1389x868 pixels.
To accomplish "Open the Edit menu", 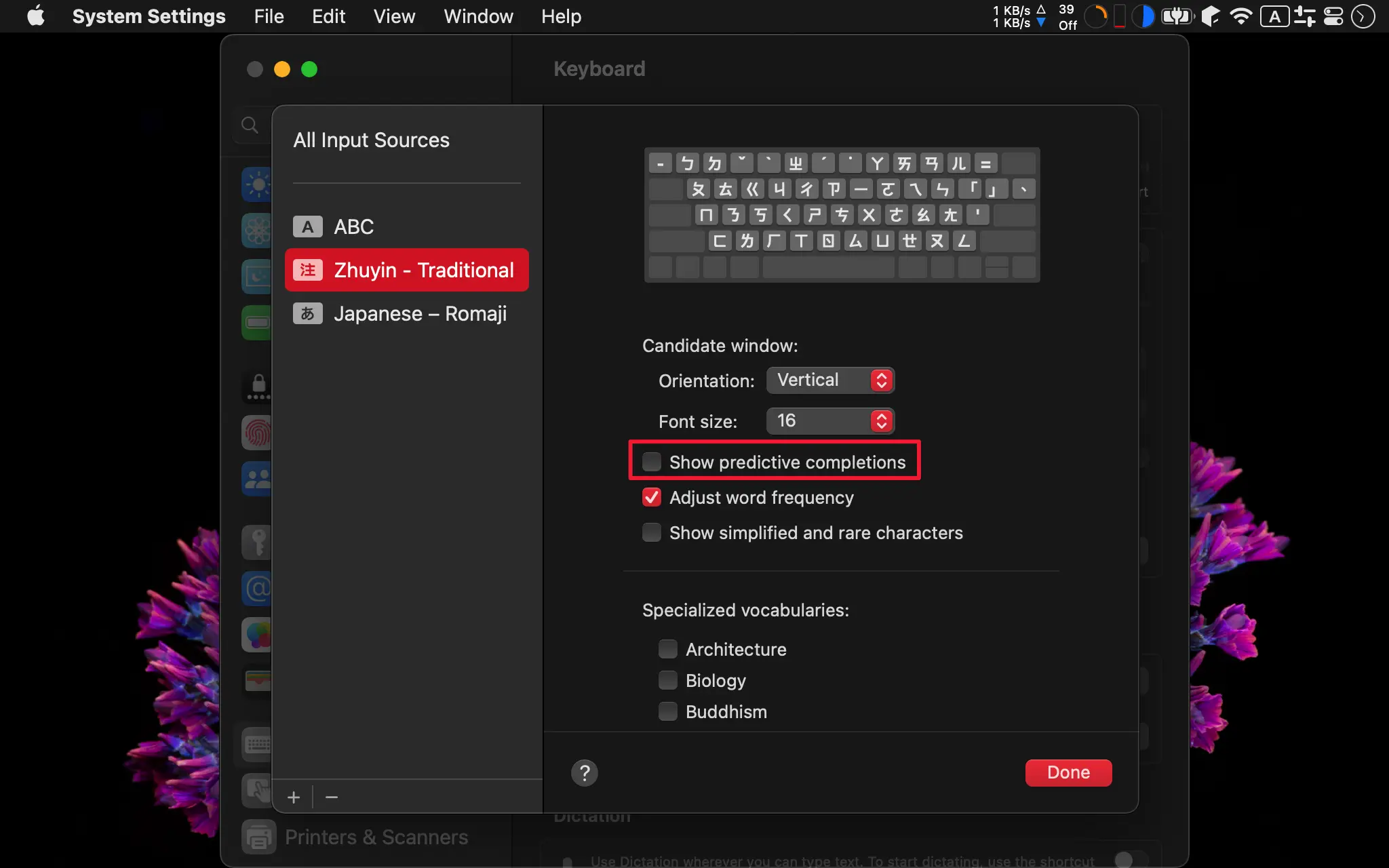I will pos(328,16).
